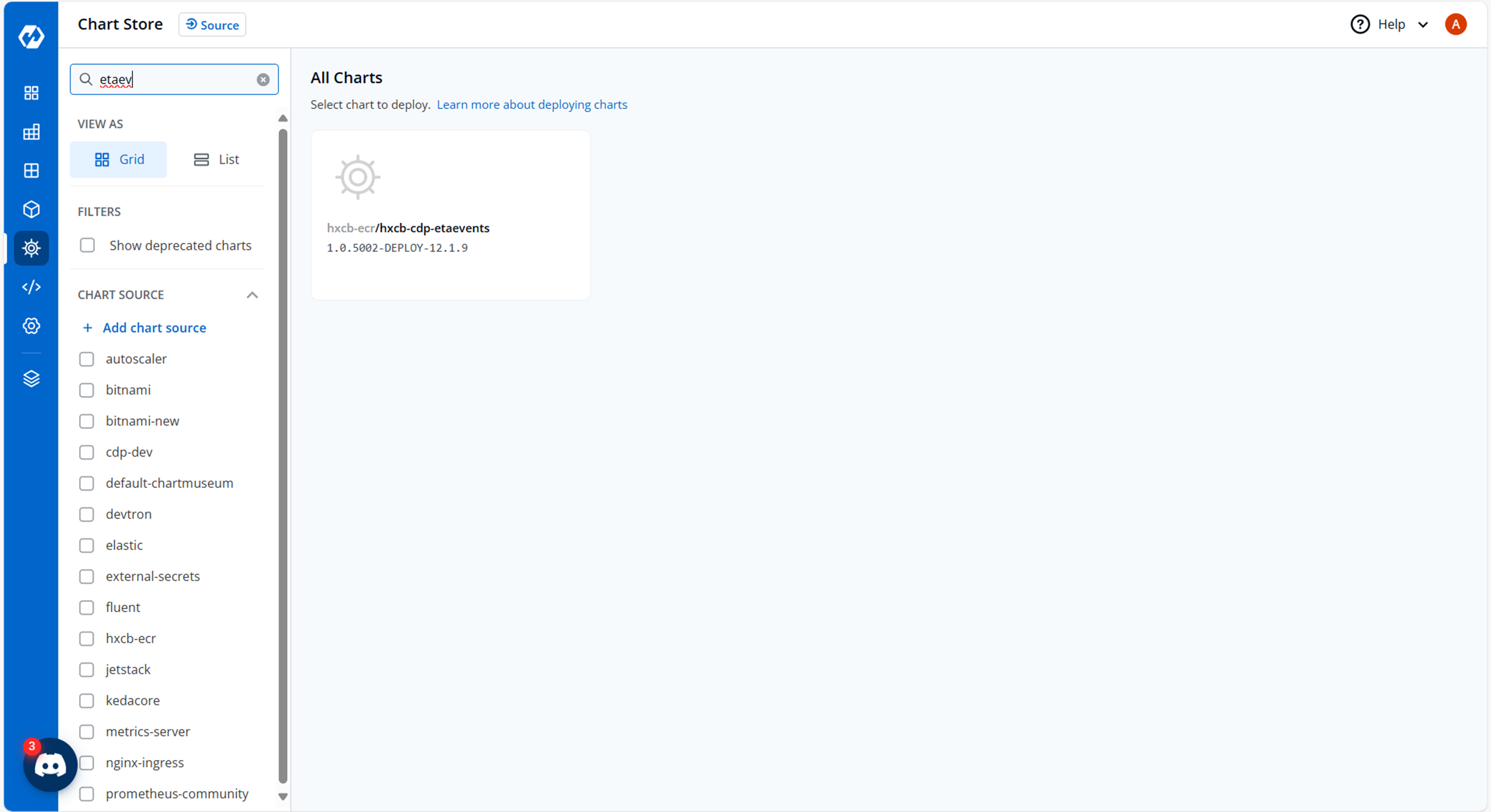Open the stacked layers icon in sidebar

click(31, 379)
